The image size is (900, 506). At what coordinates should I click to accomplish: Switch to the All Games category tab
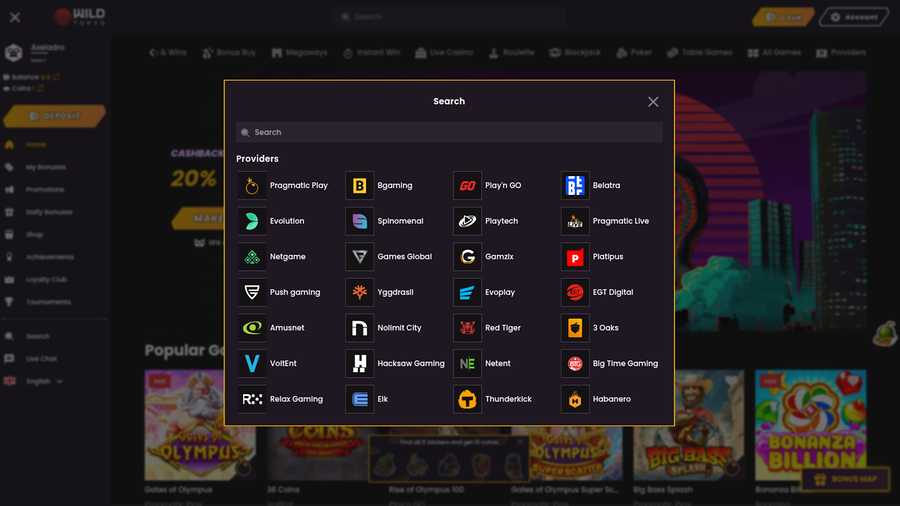coord(774,53)
